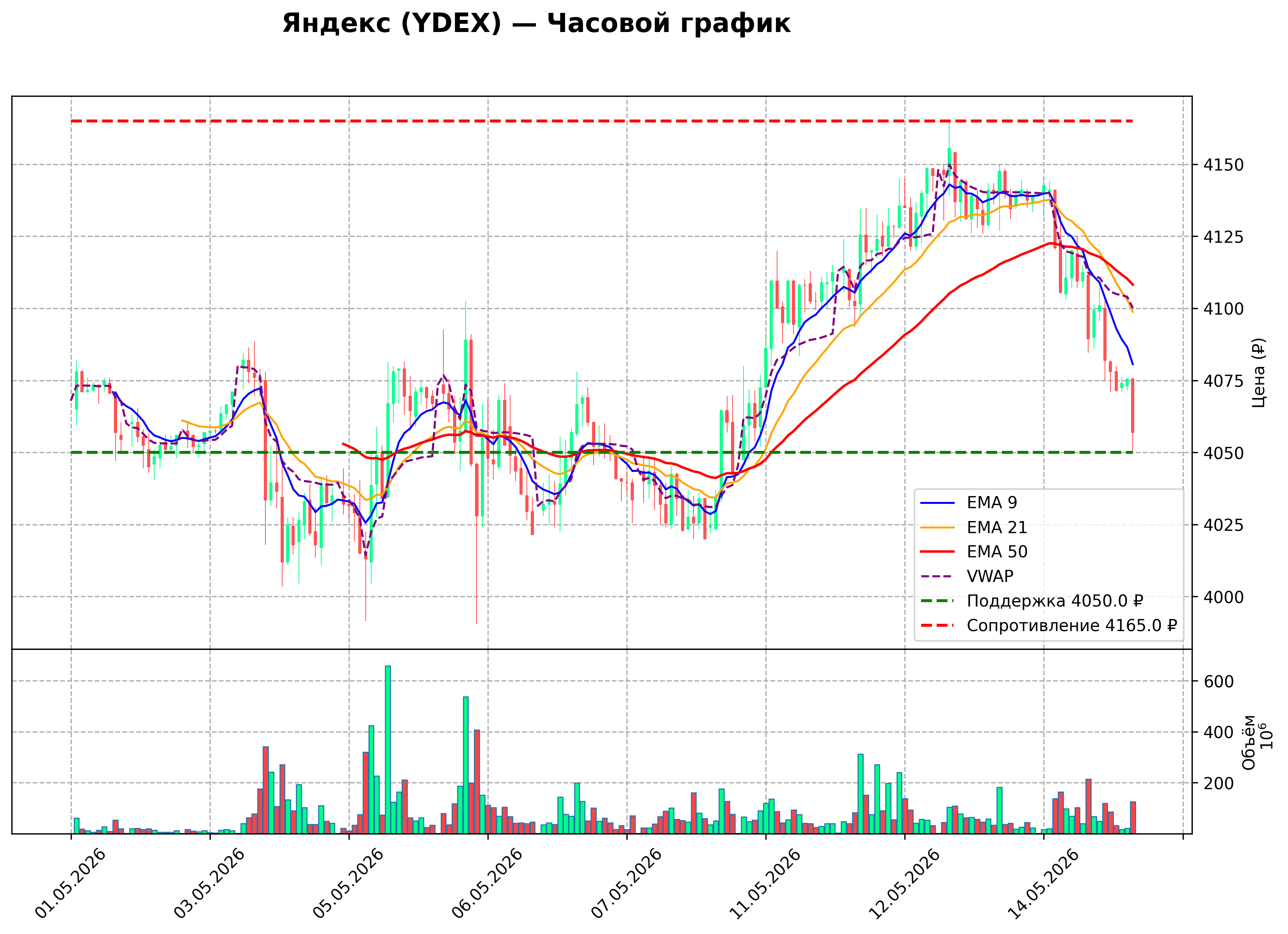This screenshot has height=934, width=1288.
Task: Click the 600 volume axis label
Action: (x=1219, y=682)
